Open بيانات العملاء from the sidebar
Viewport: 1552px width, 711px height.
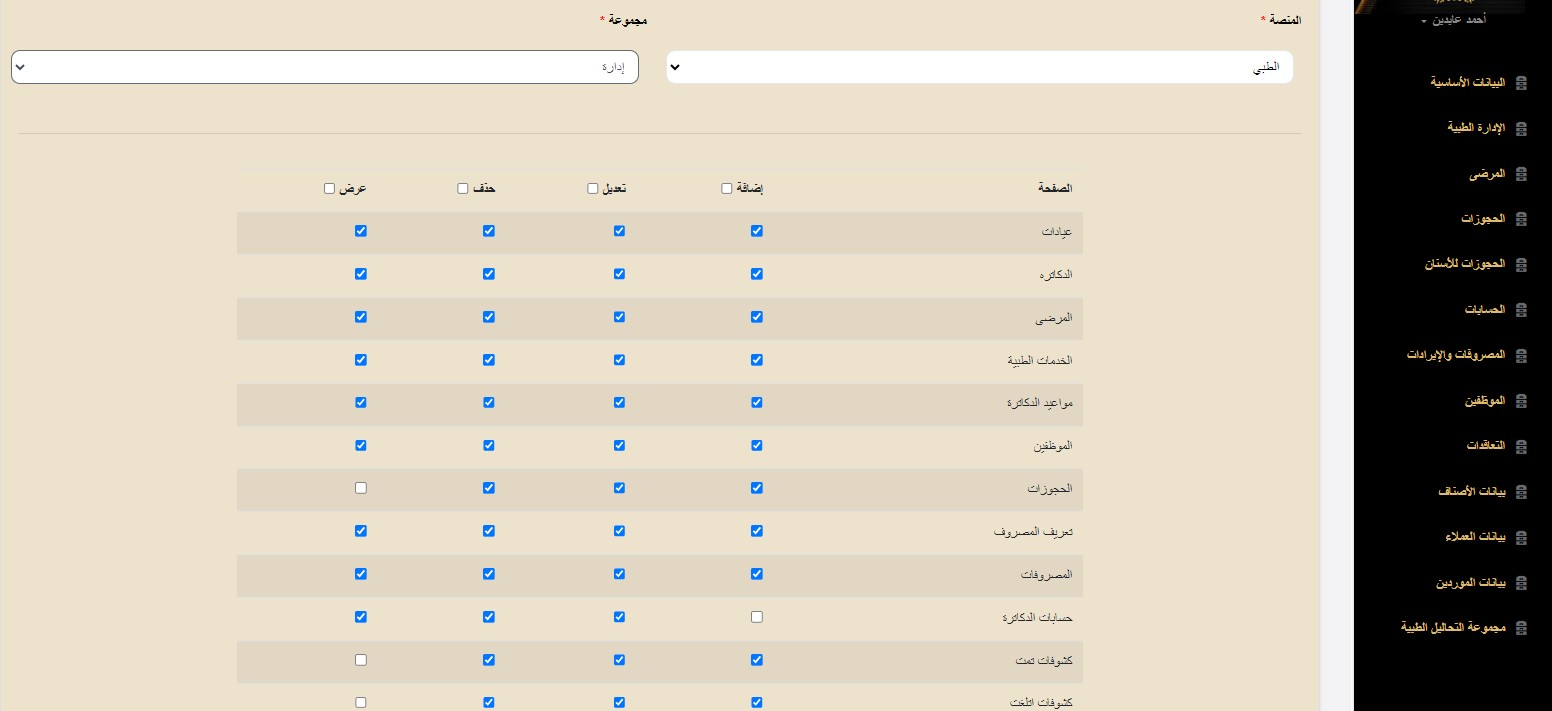tap(1475, 537)
